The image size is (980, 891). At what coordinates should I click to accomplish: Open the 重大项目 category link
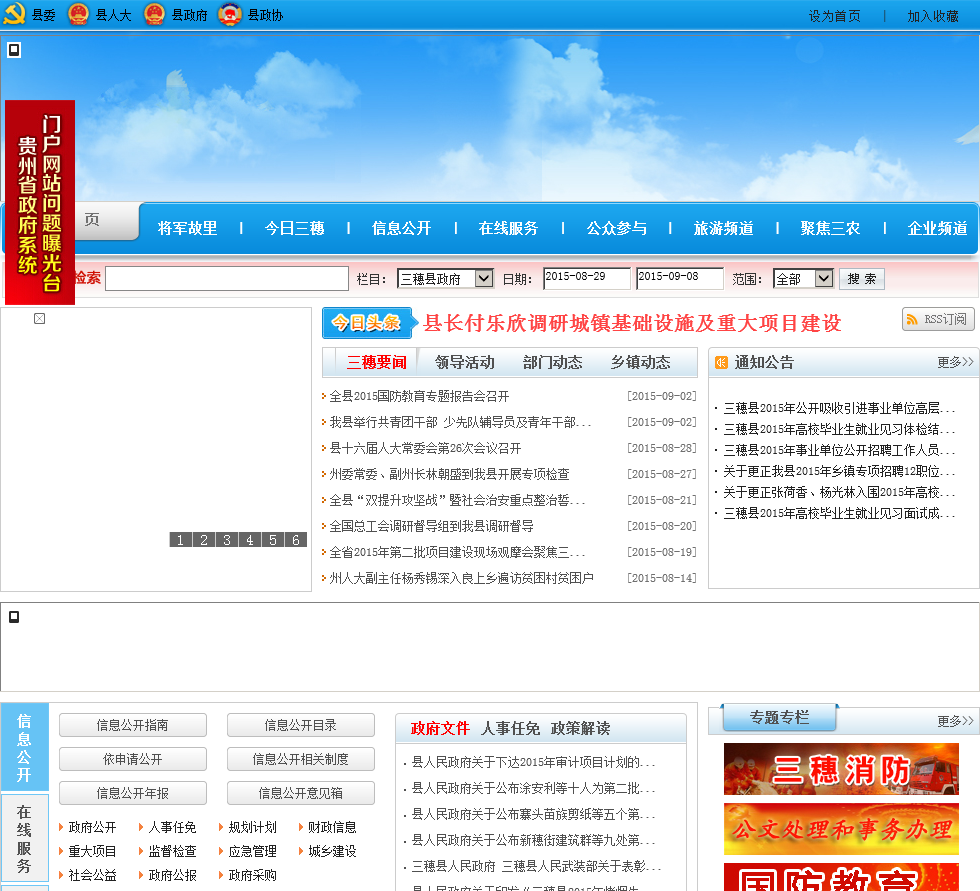[92, 851]
